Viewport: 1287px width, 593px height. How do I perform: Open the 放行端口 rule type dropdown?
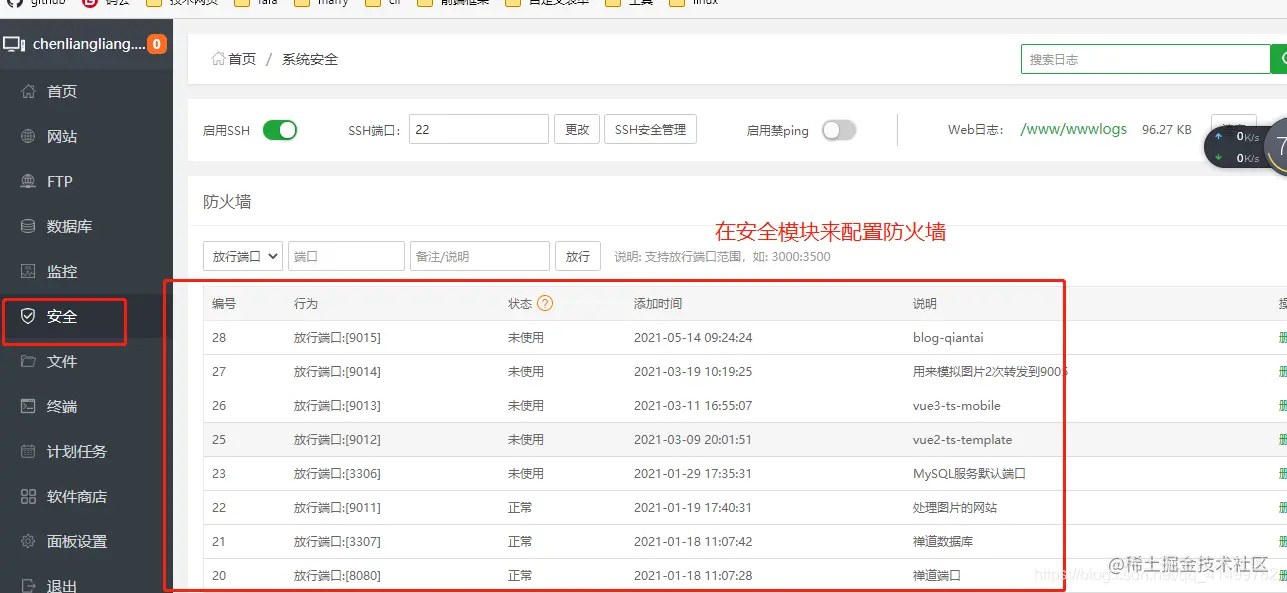(x=243, y=256)
